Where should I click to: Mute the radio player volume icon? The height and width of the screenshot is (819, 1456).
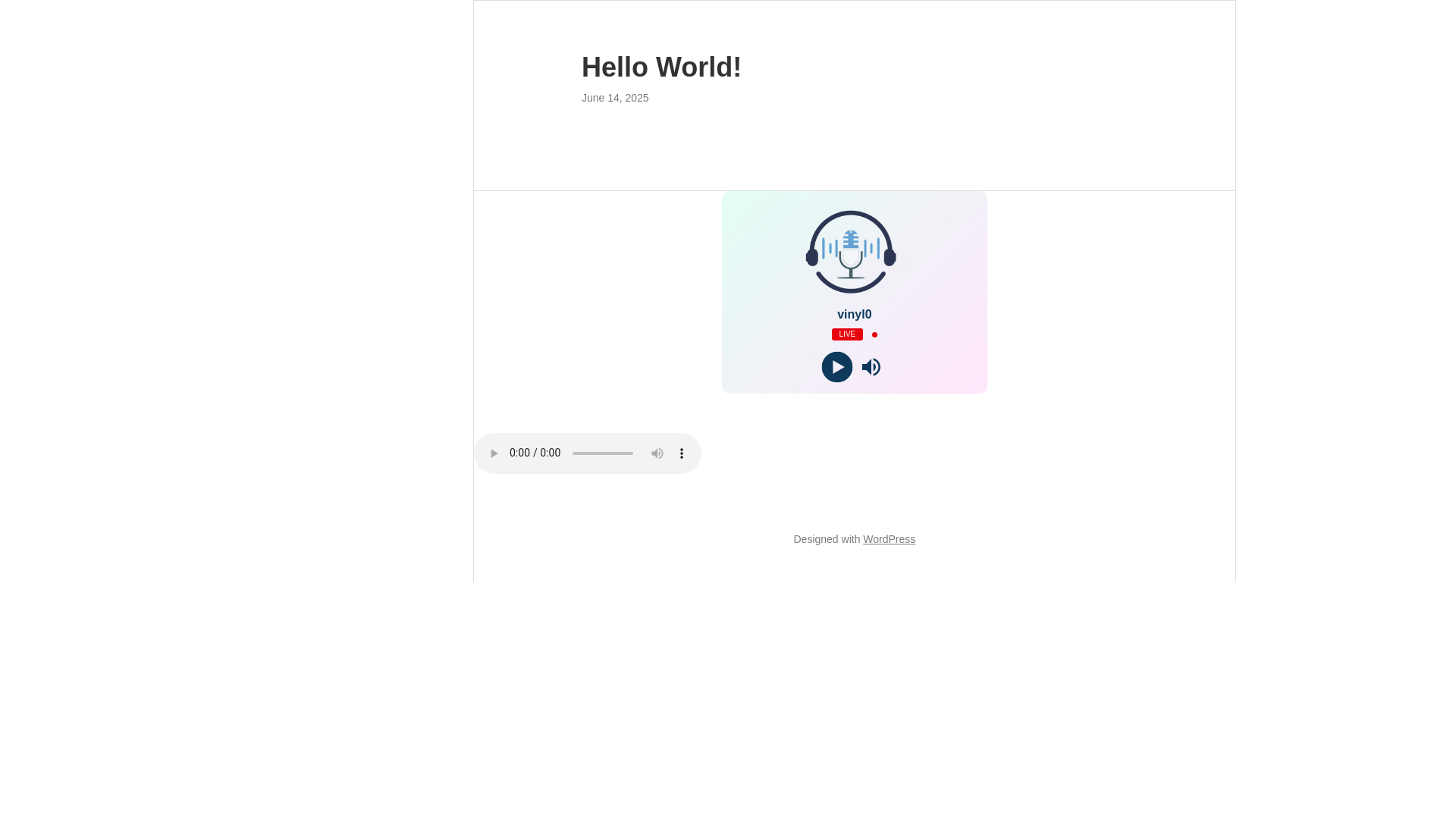[x=871, y=367]
